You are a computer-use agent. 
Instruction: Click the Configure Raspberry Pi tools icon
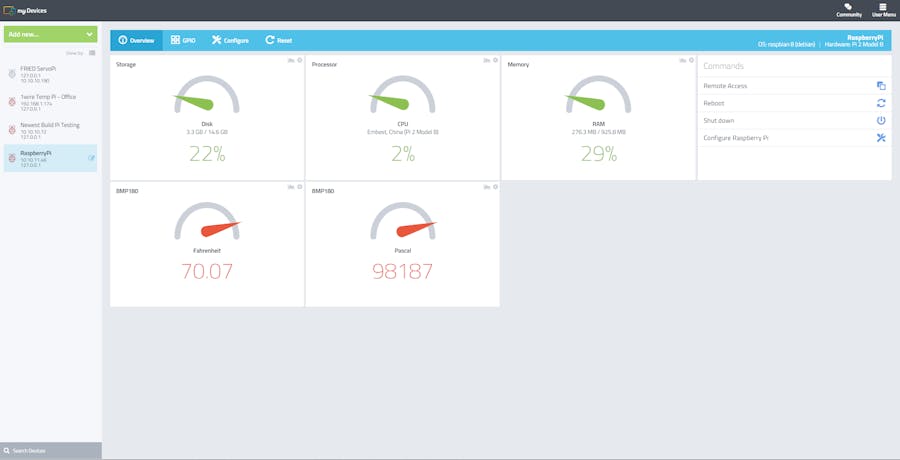(881, 138)
